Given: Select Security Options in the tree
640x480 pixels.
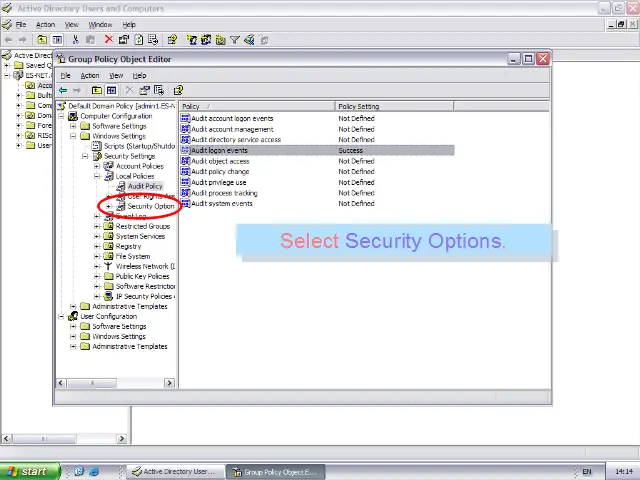Looking at the screenshot, I should [x=150, y=206].
